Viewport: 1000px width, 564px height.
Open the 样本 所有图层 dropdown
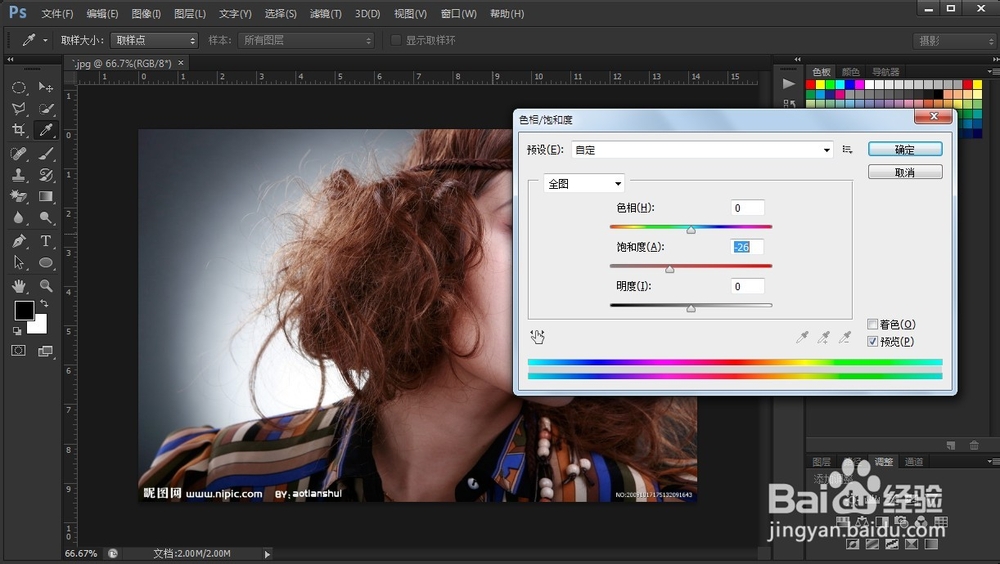[x=306, y=40]
